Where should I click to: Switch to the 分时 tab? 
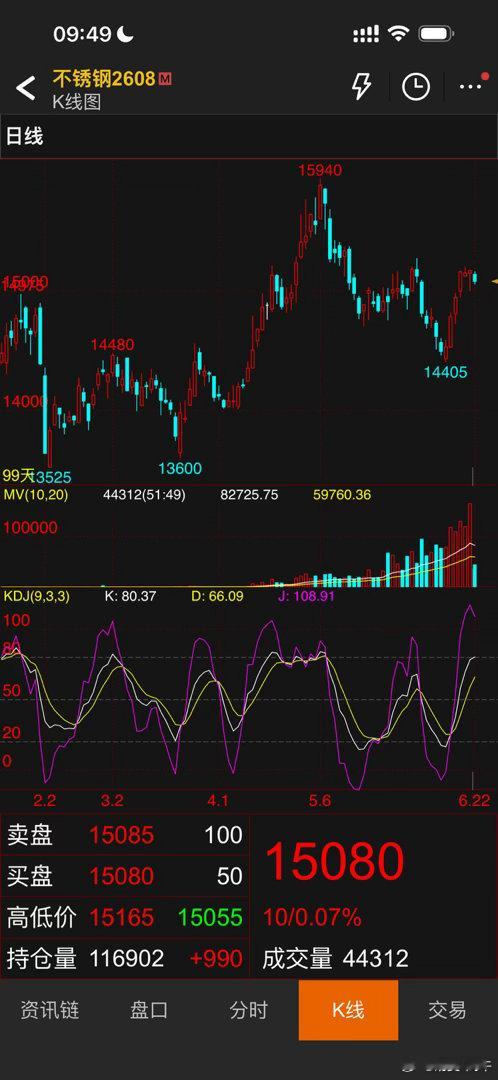249,1010
